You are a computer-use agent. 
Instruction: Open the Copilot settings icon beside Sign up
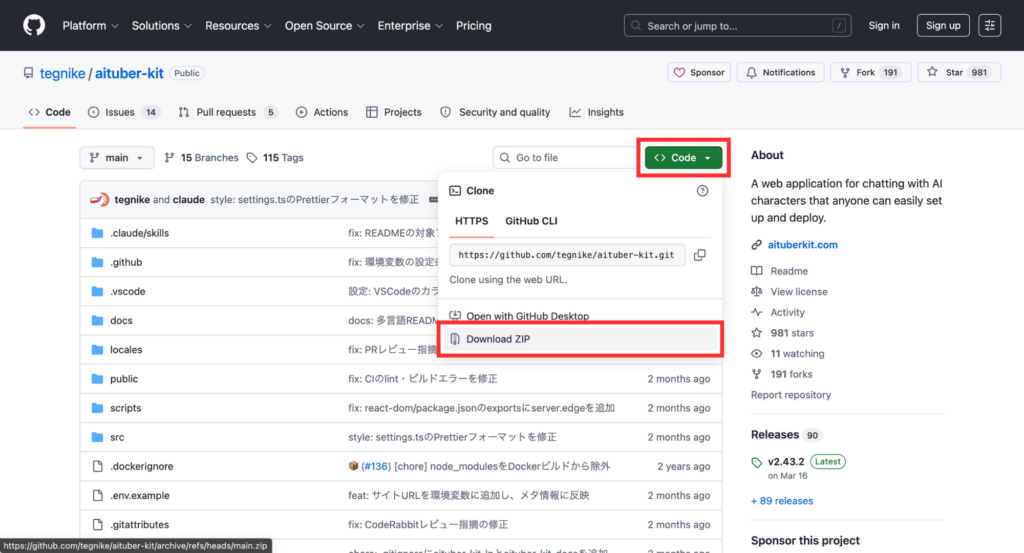click(989, 25)
